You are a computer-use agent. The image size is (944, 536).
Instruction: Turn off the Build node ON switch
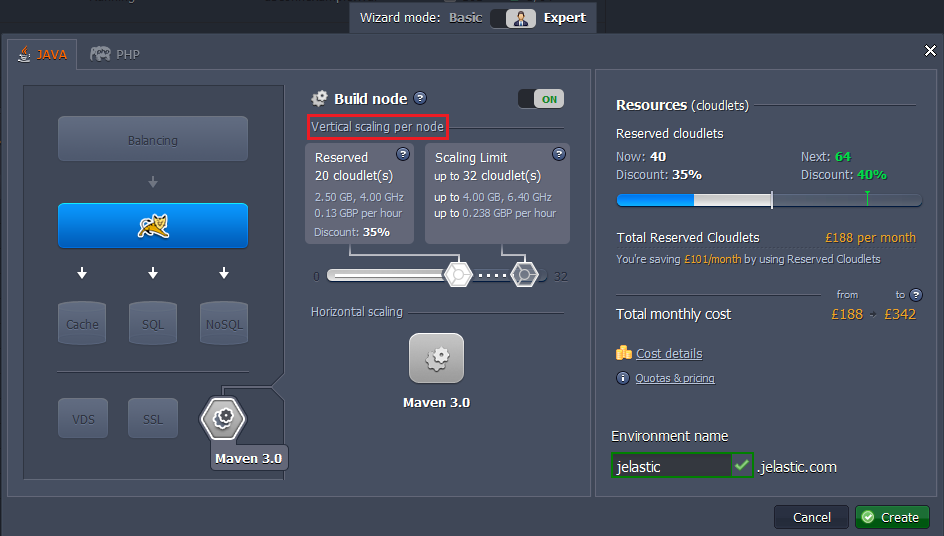tap(541, 99)
